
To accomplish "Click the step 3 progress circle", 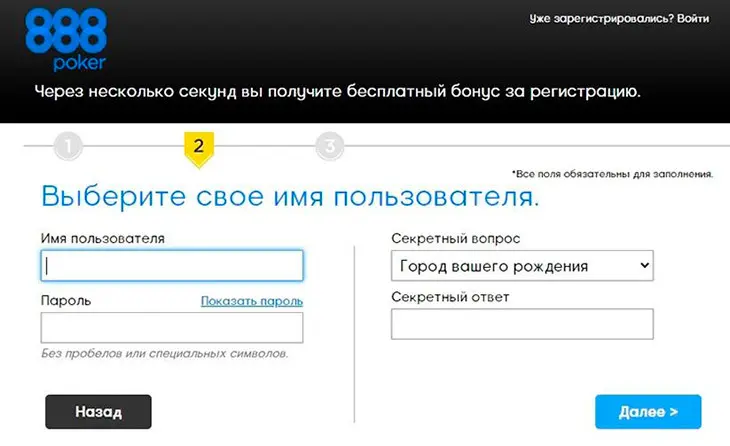I will (329, 147).
